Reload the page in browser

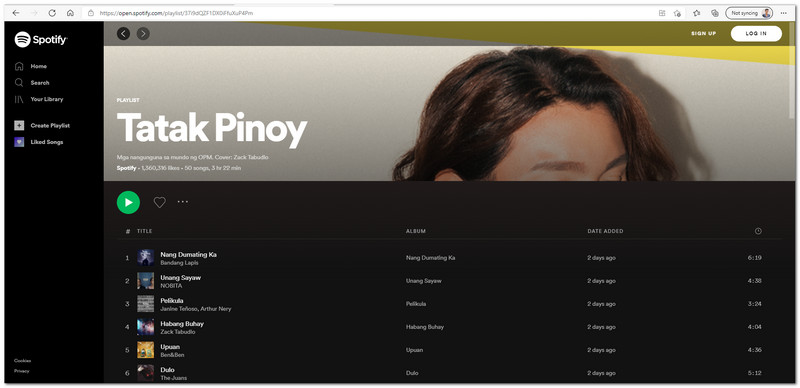point(52,13)
